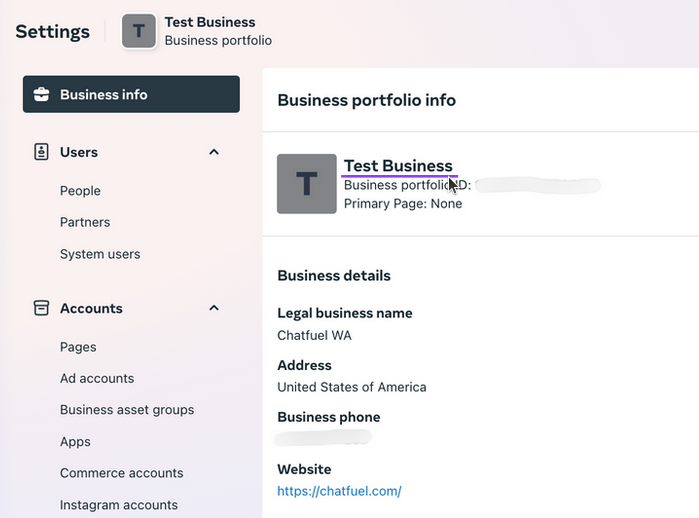Click the Settings title in header
The height and width of the screenshot is (518, 699).
coord(52,31)
